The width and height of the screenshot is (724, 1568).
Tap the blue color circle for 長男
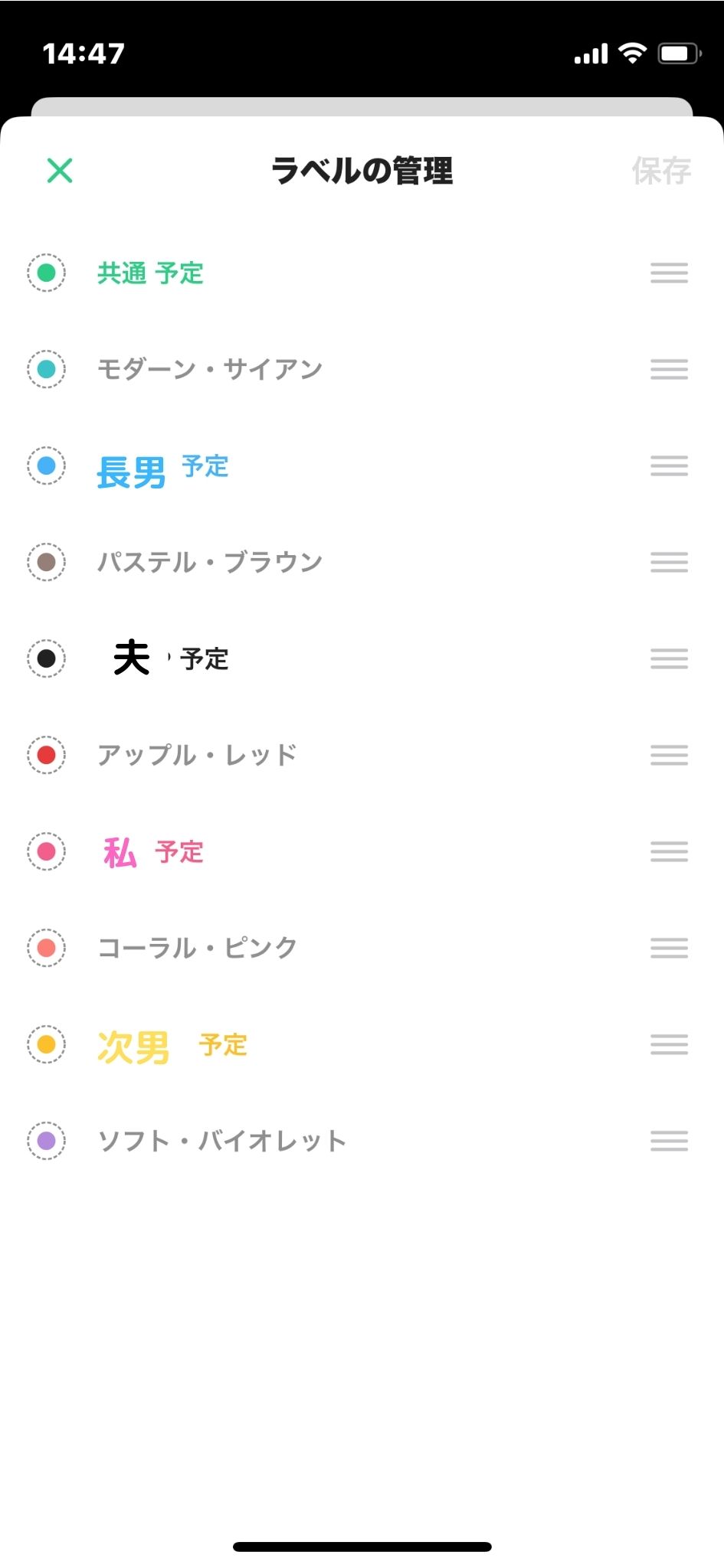(x=47, y=465)
